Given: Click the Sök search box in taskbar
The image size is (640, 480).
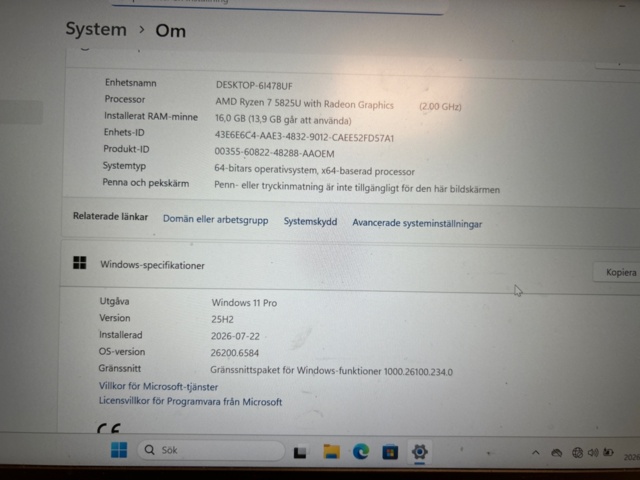Looking at the screenshot, I should 211,450.
